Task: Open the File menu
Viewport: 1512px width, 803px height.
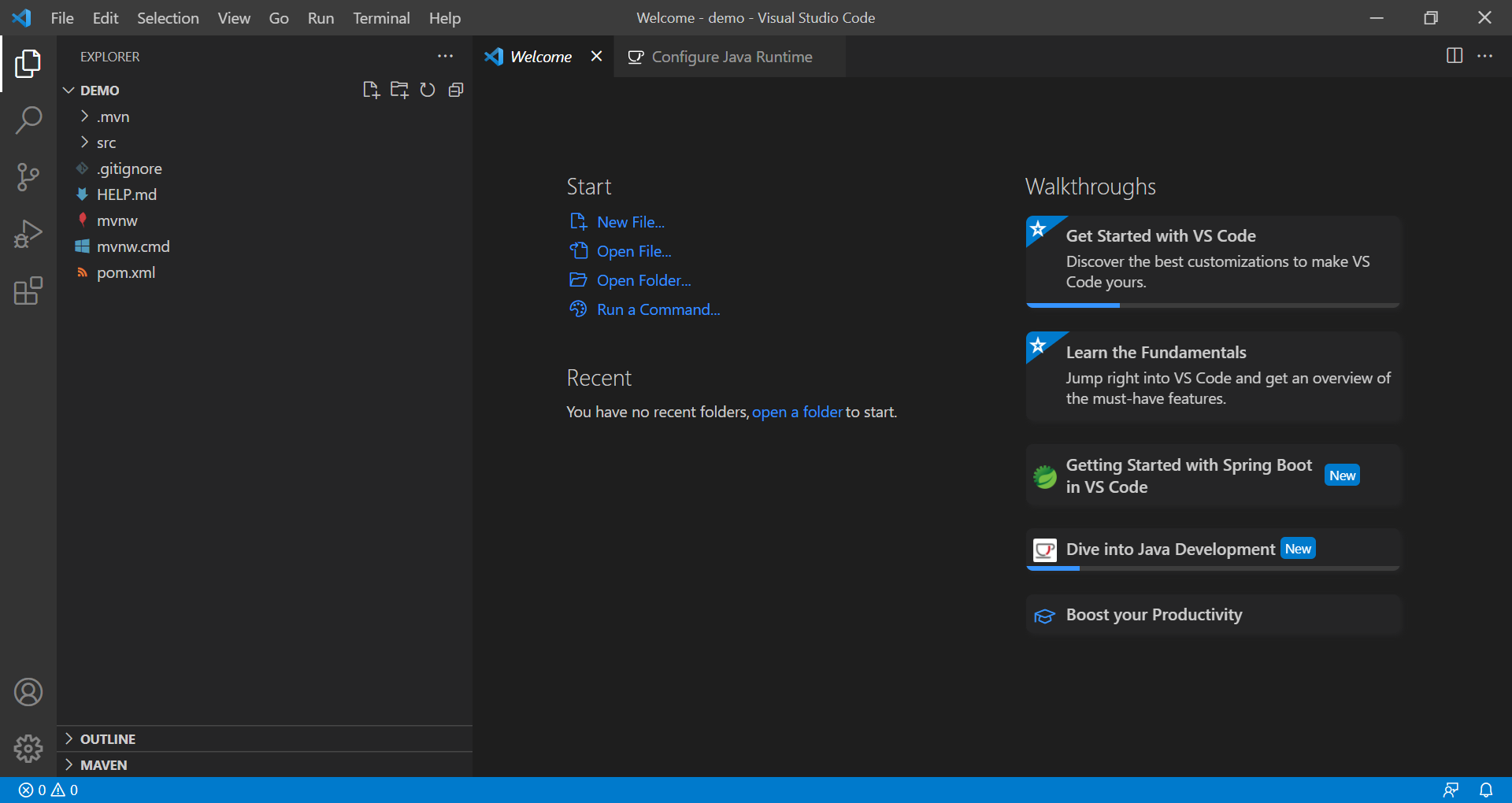Action: point(62,17)
